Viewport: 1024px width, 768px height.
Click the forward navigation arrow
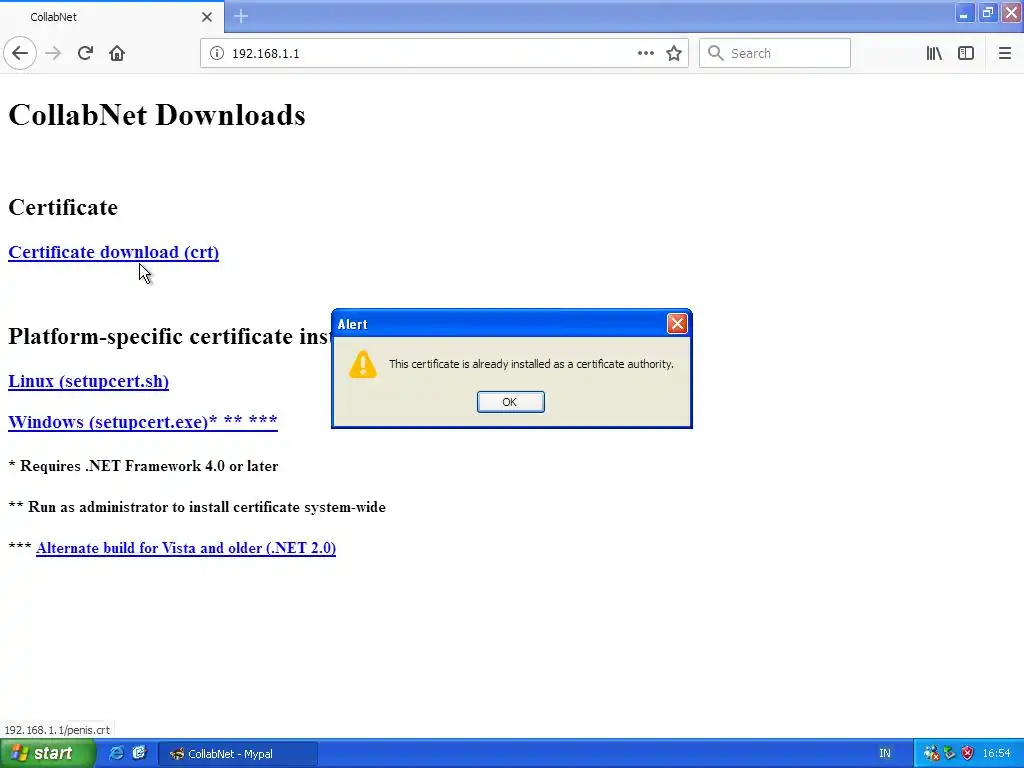click(53, 54)
